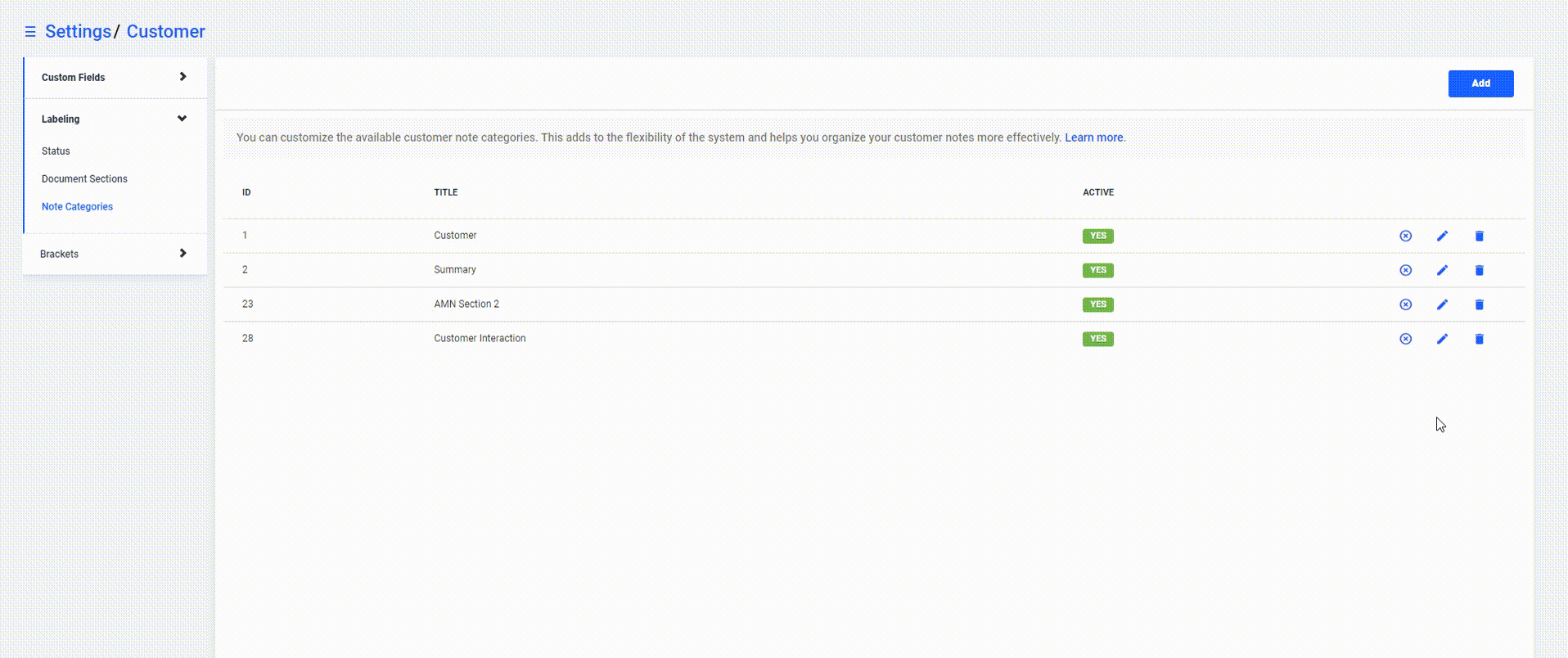Follow the Learn more link

click(1093, 137)
